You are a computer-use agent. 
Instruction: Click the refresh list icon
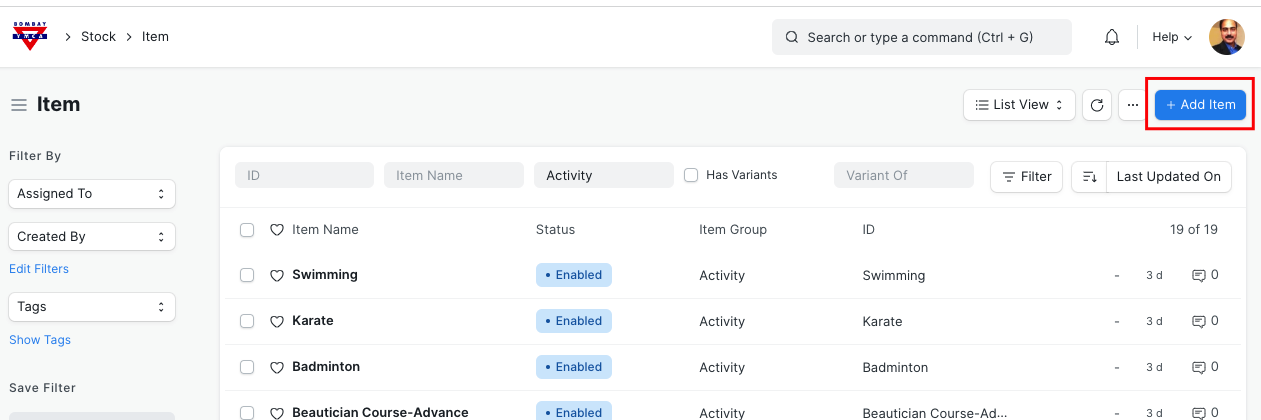[1097, 105]
